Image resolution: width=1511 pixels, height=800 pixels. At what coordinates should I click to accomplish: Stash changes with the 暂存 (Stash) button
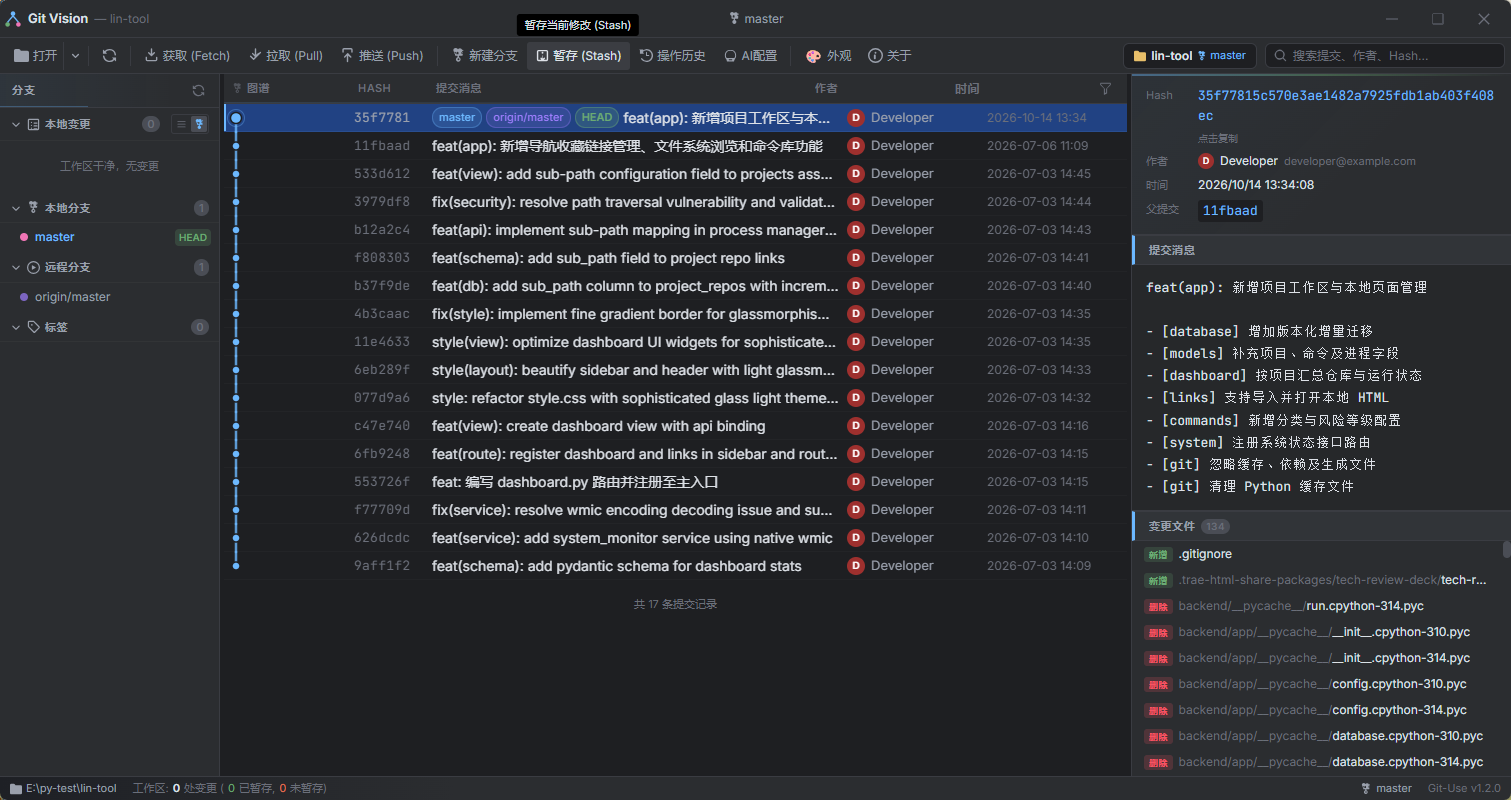pyautogui.click(x=579, y=56)
